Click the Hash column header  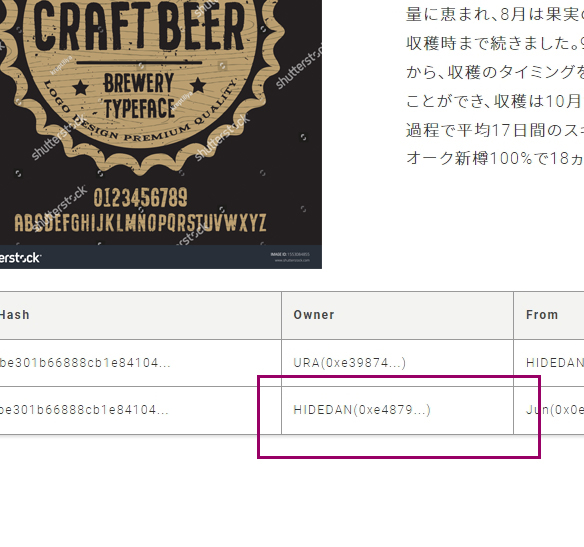tap(140, 315)
